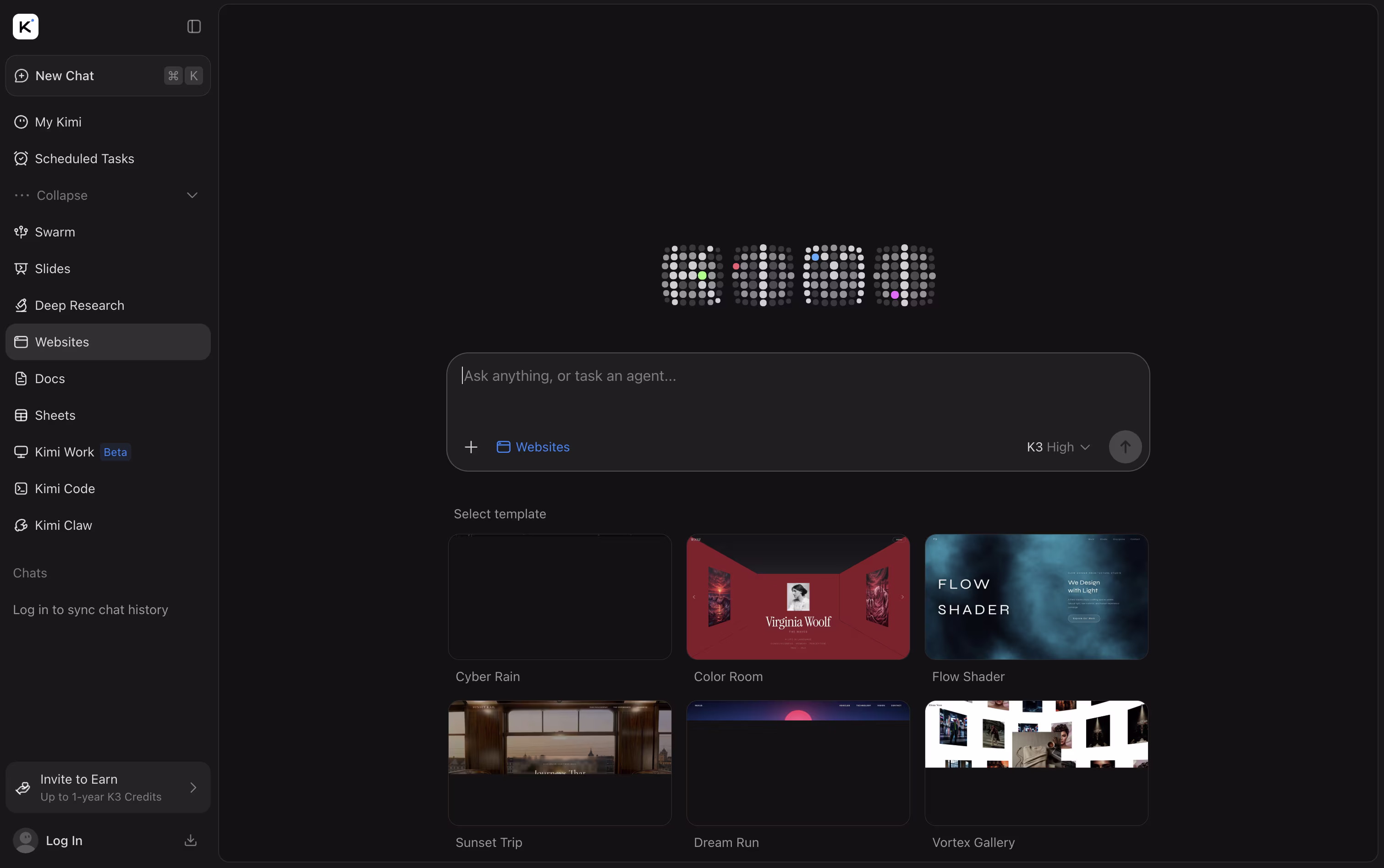Screen dimensions: 1384x868
Task: Open Scheduled Tasks
Action: coord(108,159)
